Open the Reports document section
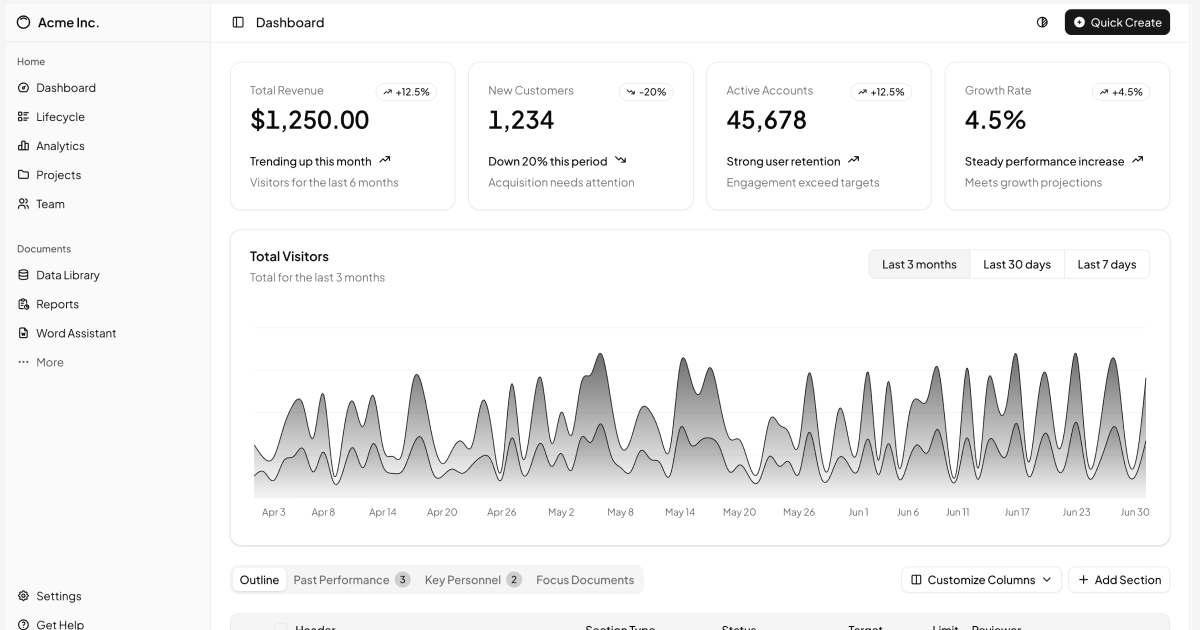 tap(56, 304)
